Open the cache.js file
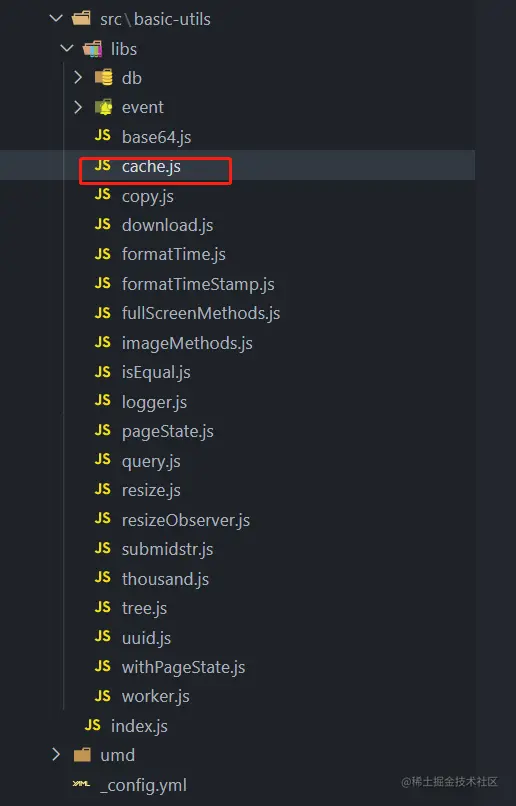Image resolution: width=516 pixels, height=806 pixels. point(151,167)
